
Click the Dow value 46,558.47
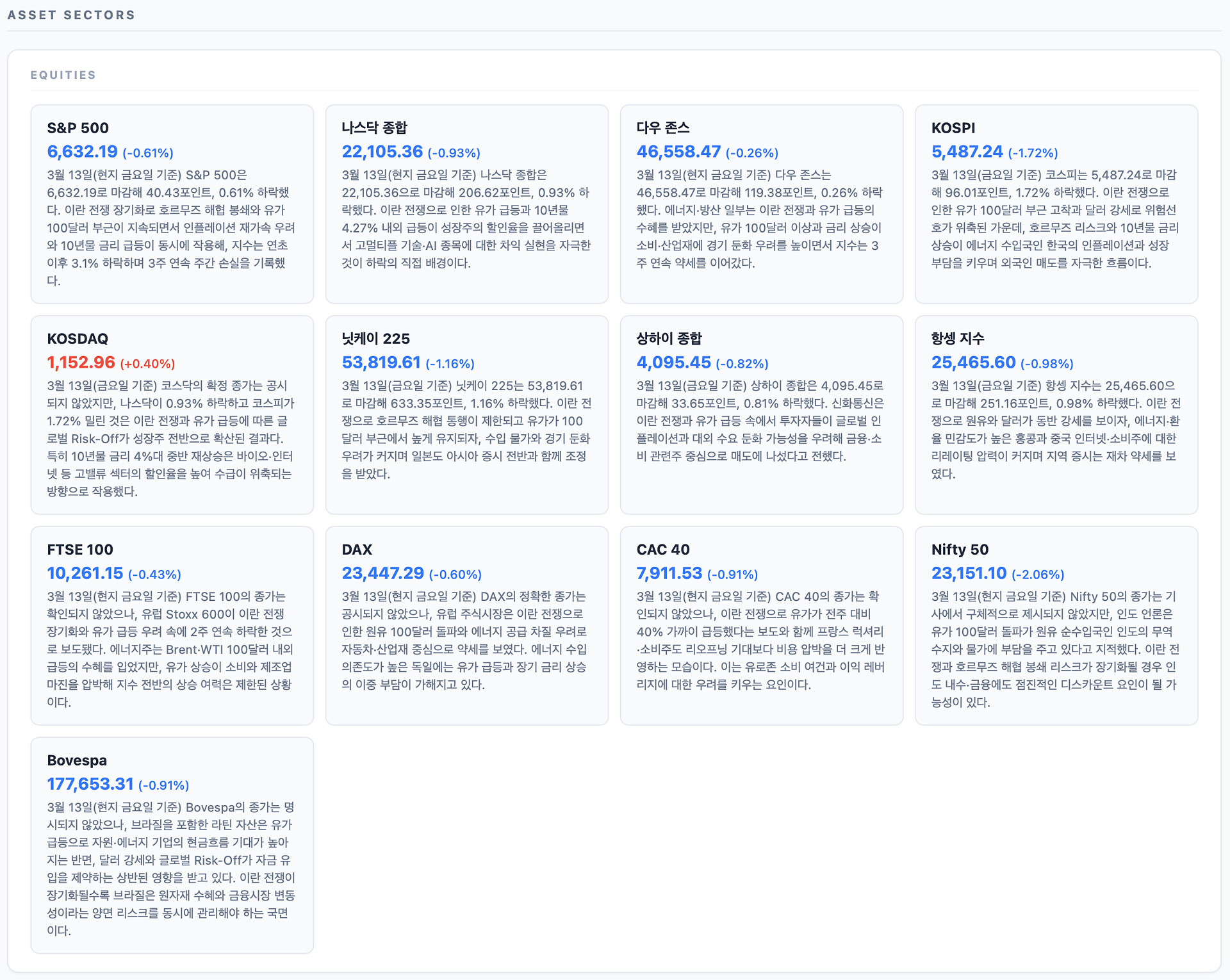pyautogui.click(x=678, y=152)
